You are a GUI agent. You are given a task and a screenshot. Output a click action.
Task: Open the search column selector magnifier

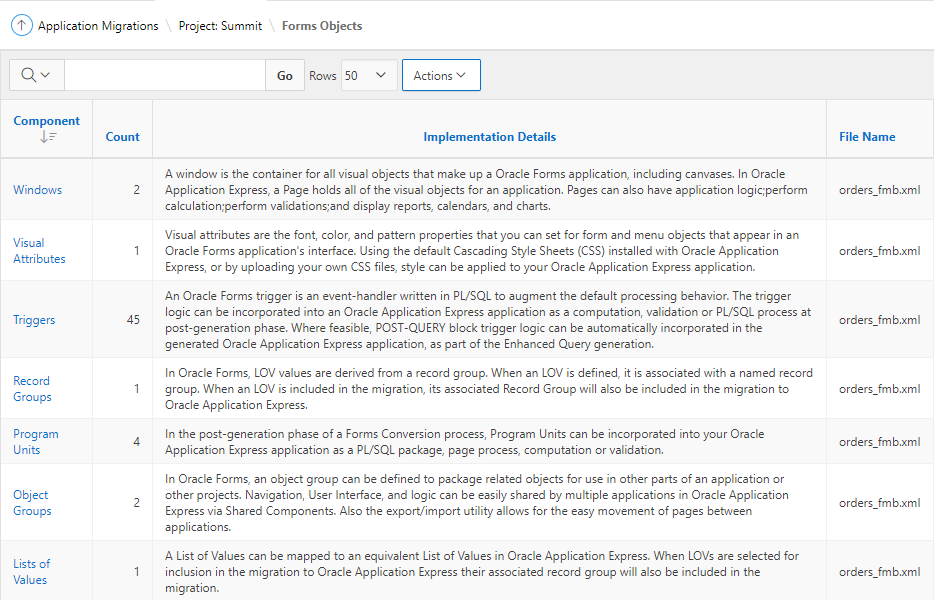[36, 75]
